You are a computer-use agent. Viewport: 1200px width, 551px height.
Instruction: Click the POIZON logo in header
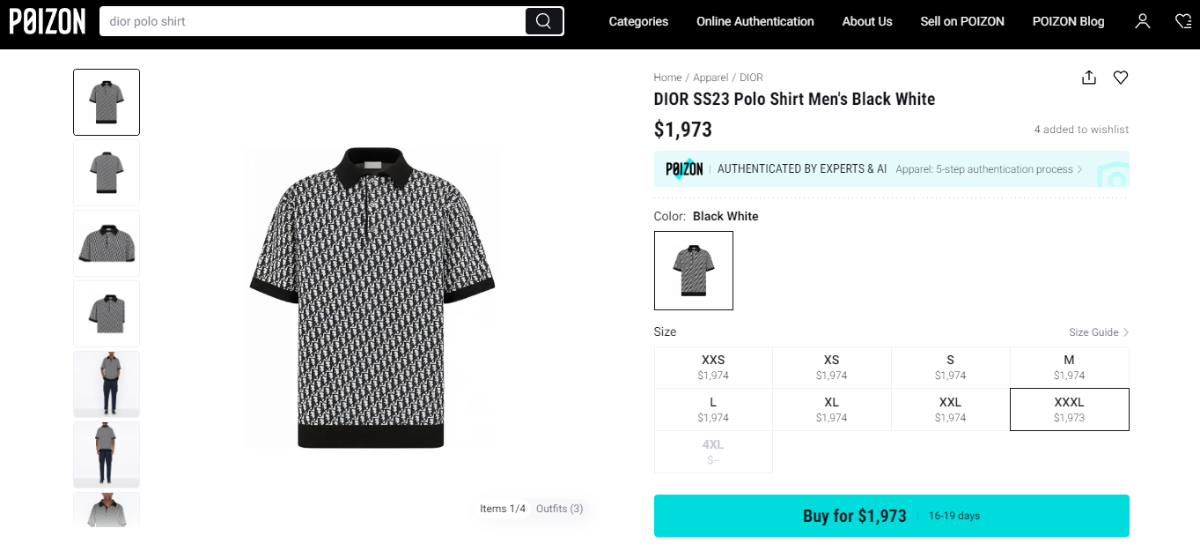point(47,21)
